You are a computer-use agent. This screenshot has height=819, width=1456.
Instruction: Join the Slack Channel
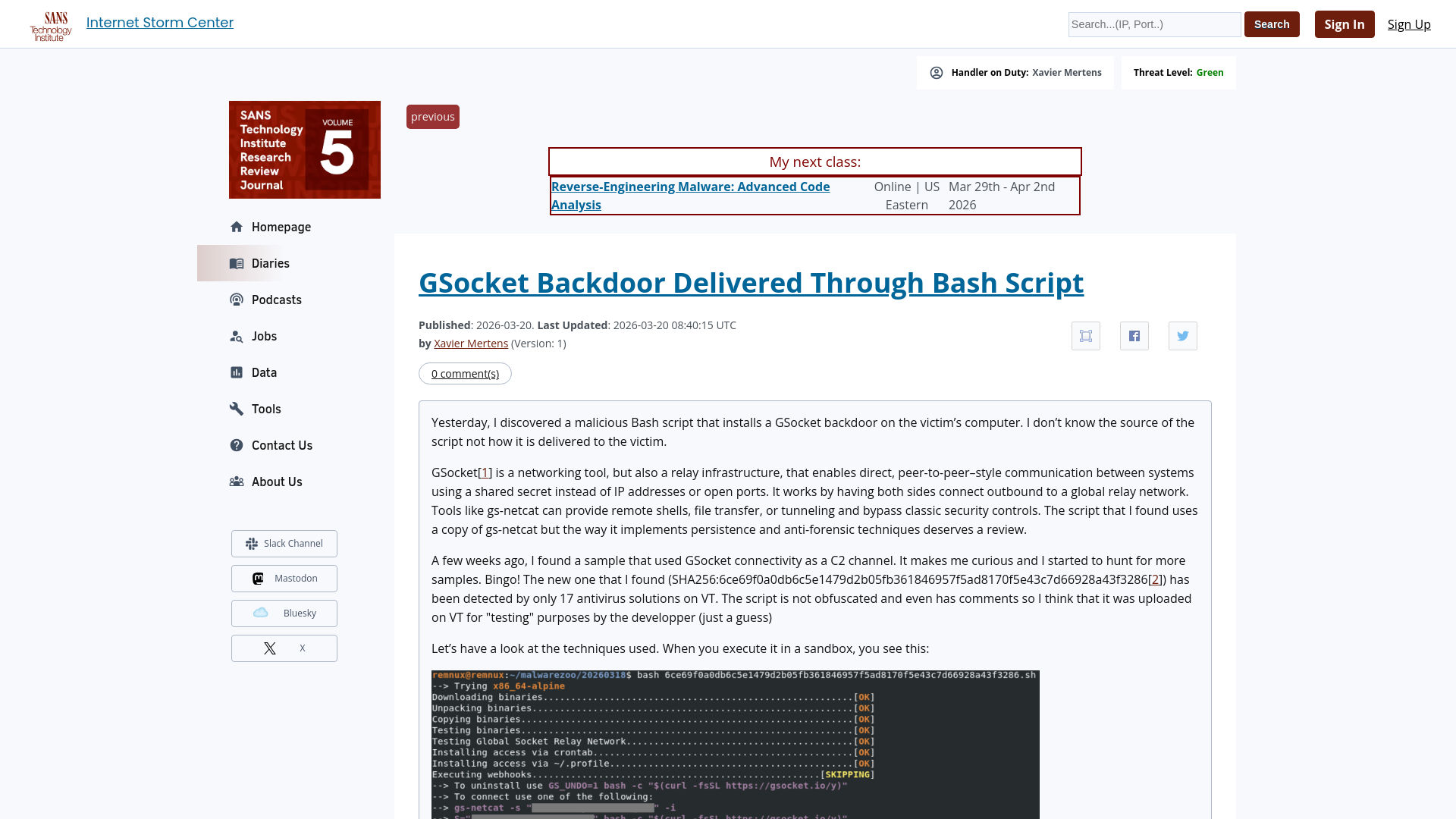point(284,543)
